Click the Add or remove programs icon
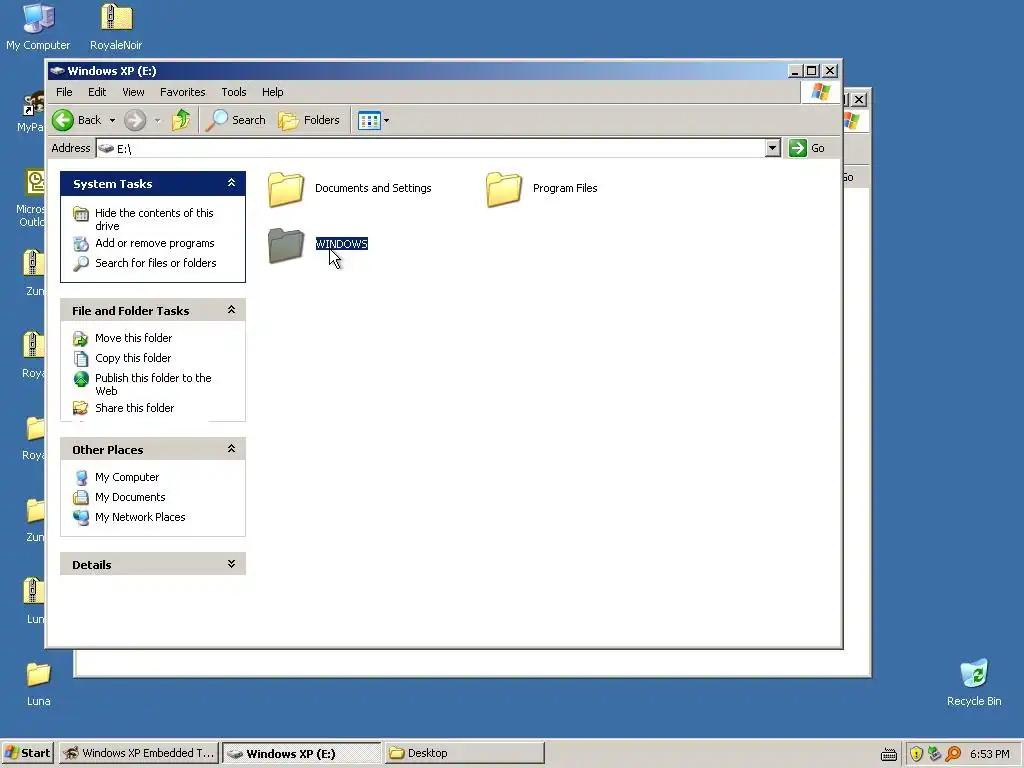The width and height of the screenshot is (1024, 768). point(81,244)
